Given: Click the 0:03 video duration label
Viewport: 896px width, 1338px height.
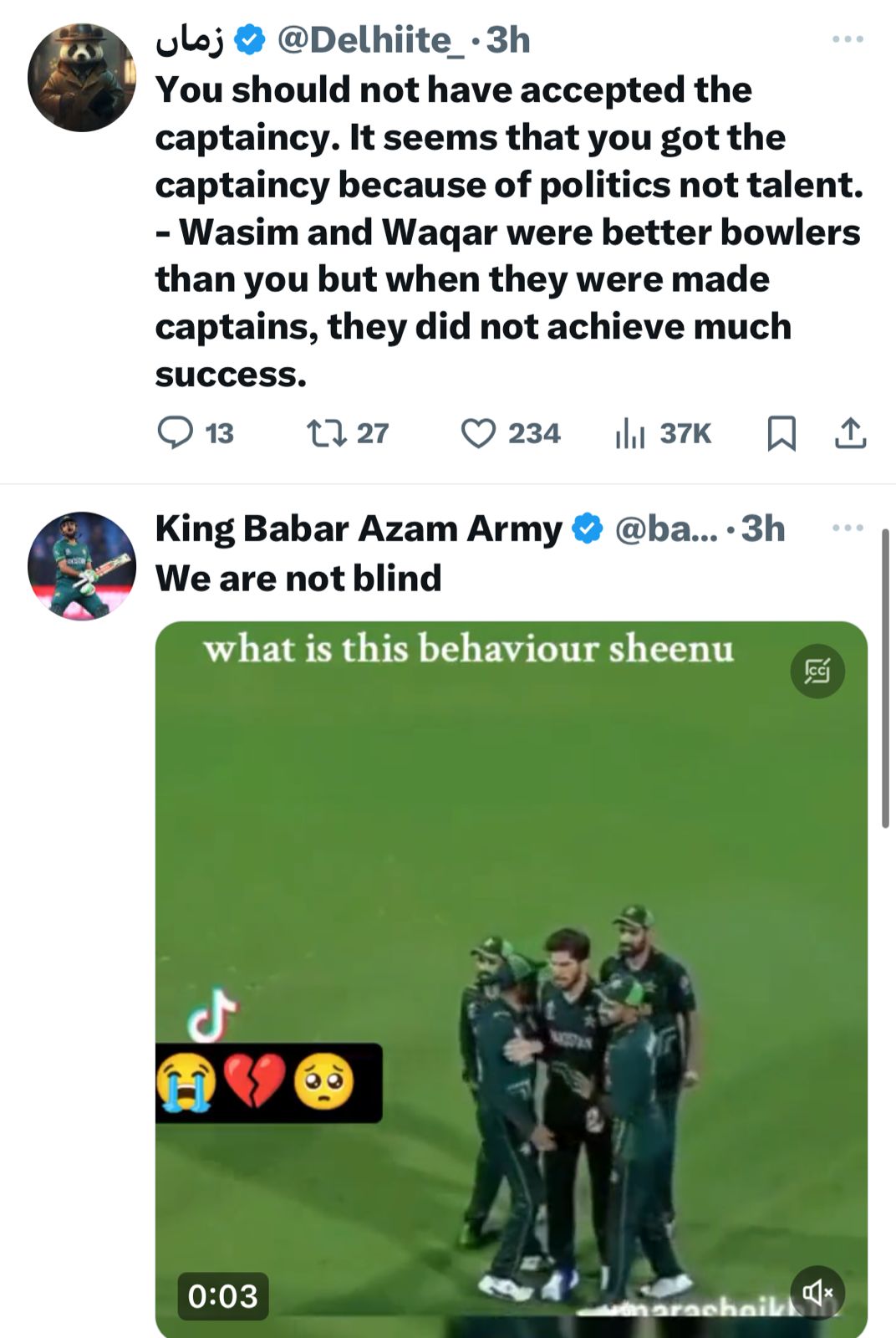Looking at the screenshot, I should click(222, 1296).
